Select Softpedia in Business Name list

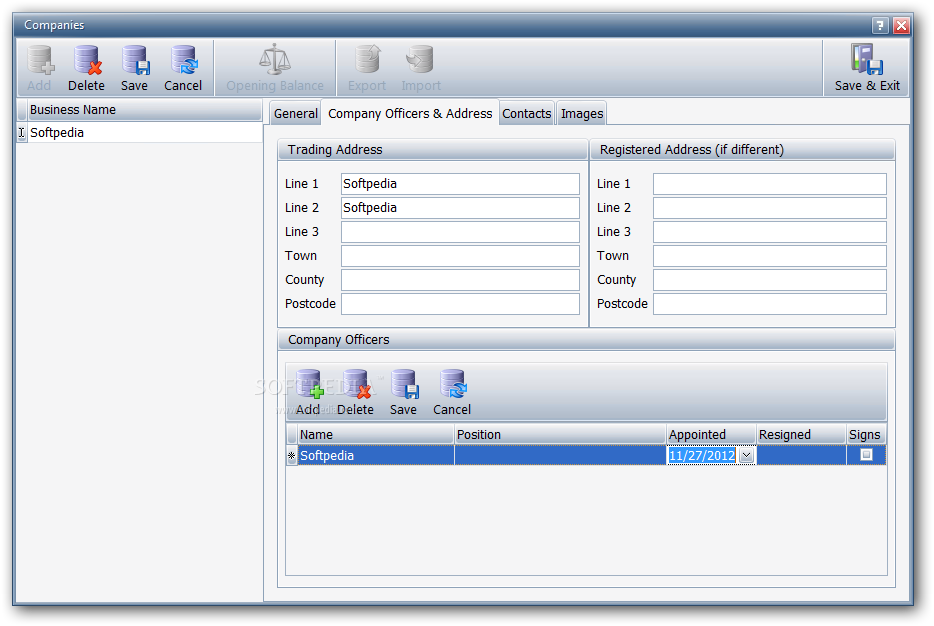pos(145,132)
